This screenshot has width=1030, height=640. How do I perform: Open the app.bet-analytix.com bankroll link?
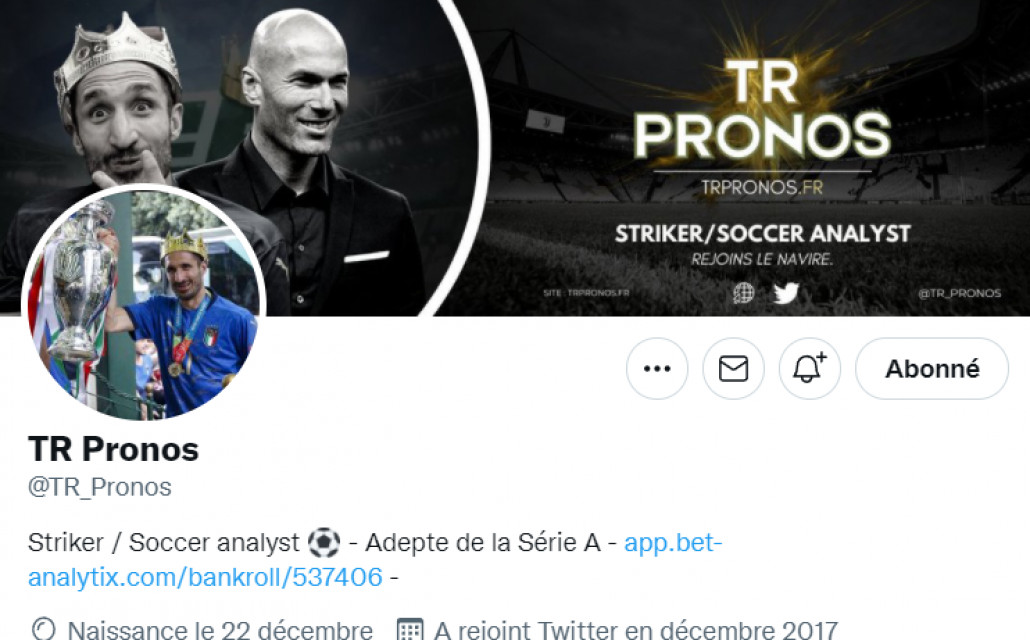374,560
